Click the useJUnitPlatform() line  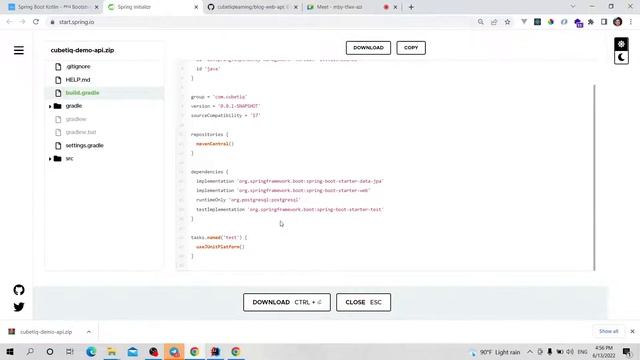[x=220, y=247]
